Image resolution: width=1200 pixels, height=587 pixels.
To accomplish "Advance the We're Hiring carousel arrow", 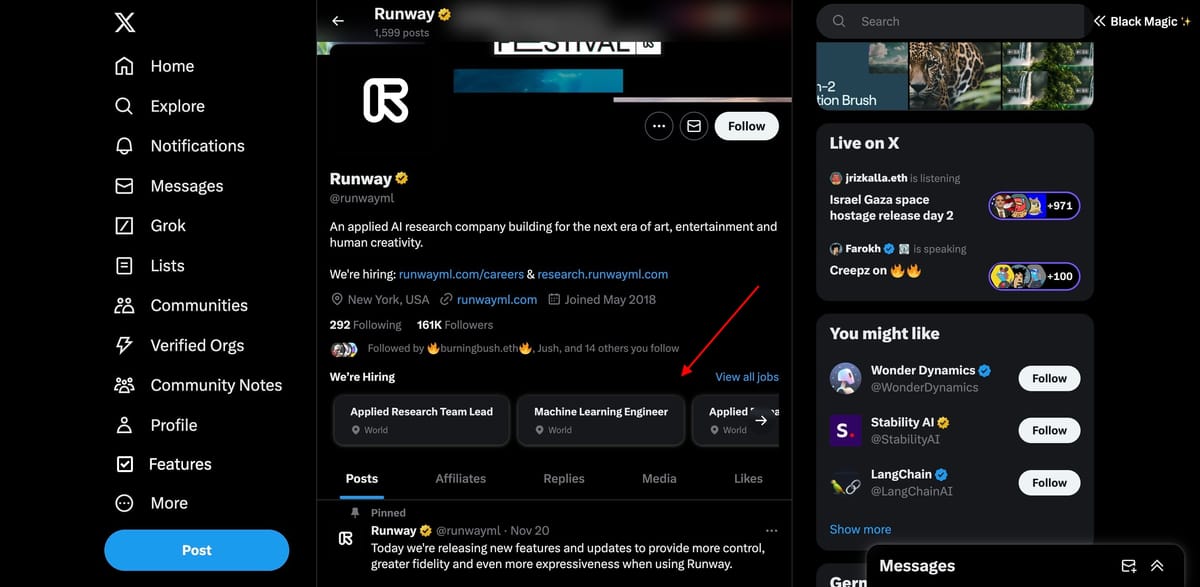I will pos(762,421).
